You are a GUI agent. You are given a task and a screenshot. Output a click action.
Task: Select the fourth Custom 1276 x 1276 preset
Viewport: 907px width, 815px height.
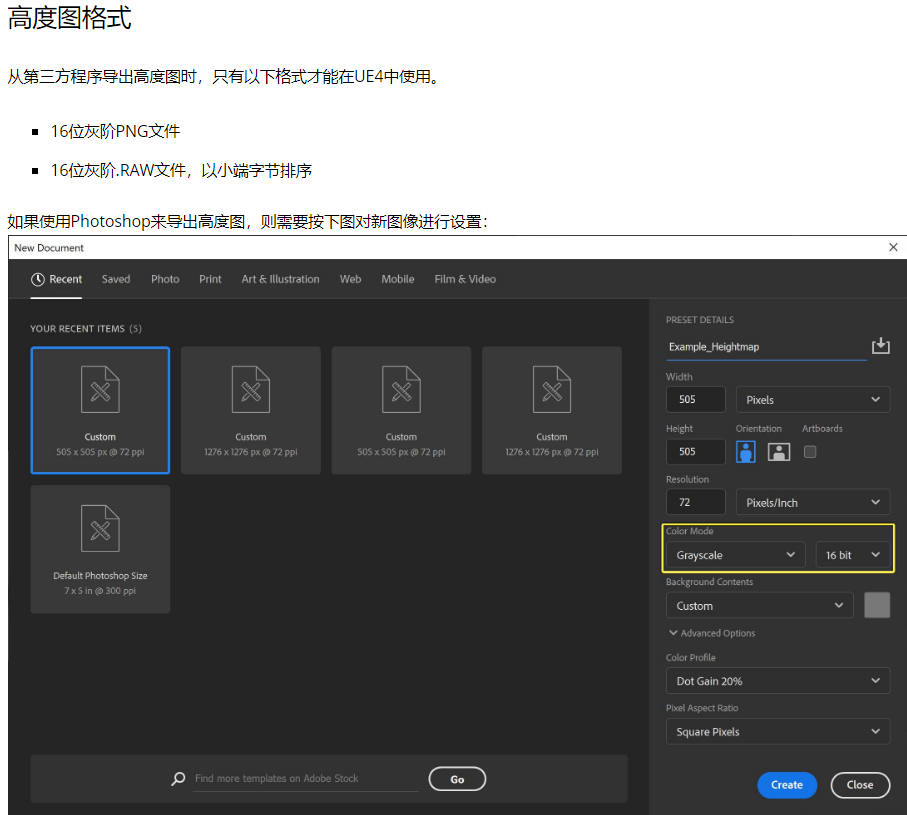tap(551, 410)
